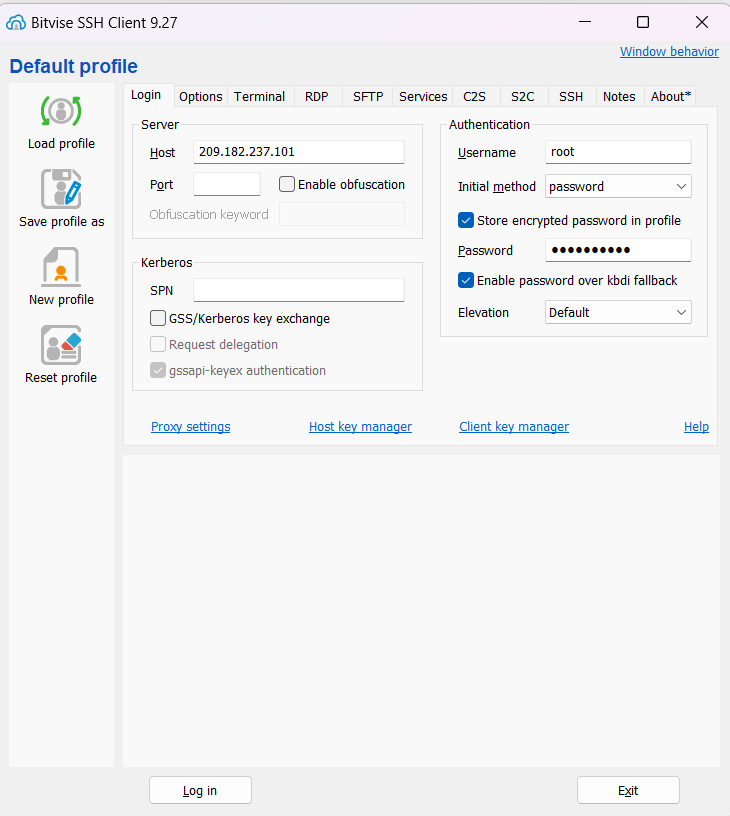Screen dimensions: 730x816
Task: Click the Bitvise cloud logo in title bar
Action: tap(16, 22)
